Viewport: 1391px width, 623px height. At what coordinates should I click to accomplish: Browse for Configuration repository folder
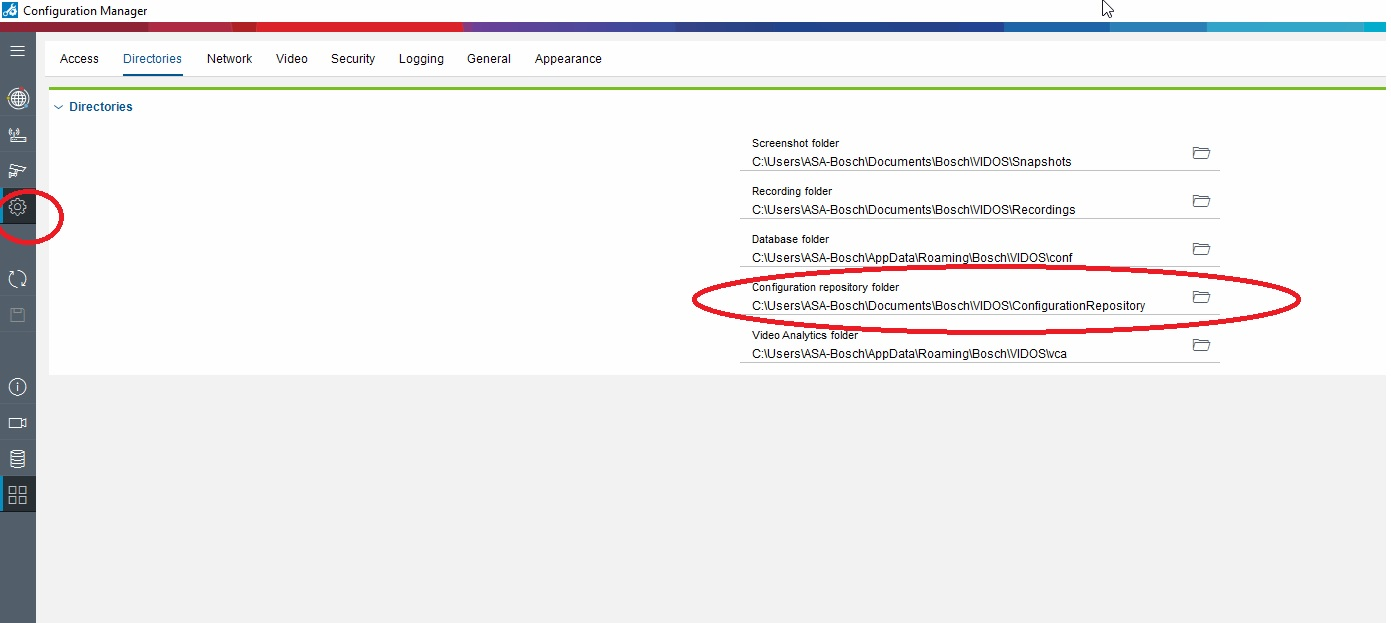tap(1201, 297)
